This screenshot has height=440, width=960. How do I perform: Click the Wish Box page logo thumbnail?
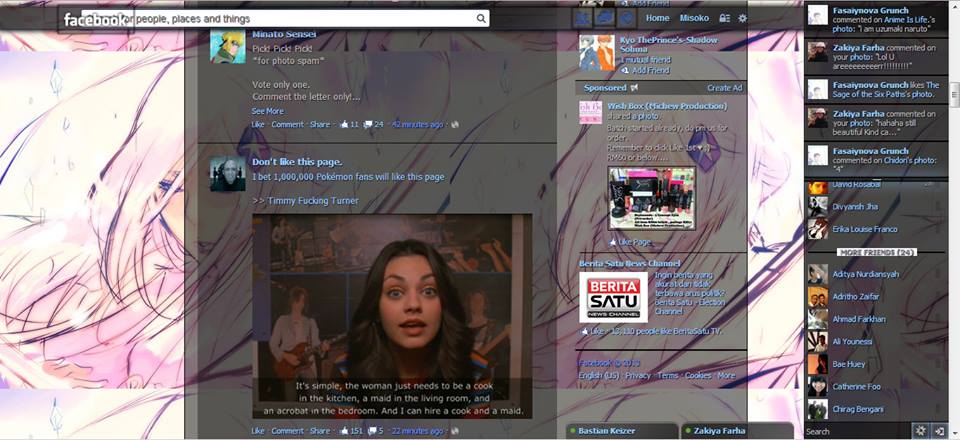click(x=591, y=113)
